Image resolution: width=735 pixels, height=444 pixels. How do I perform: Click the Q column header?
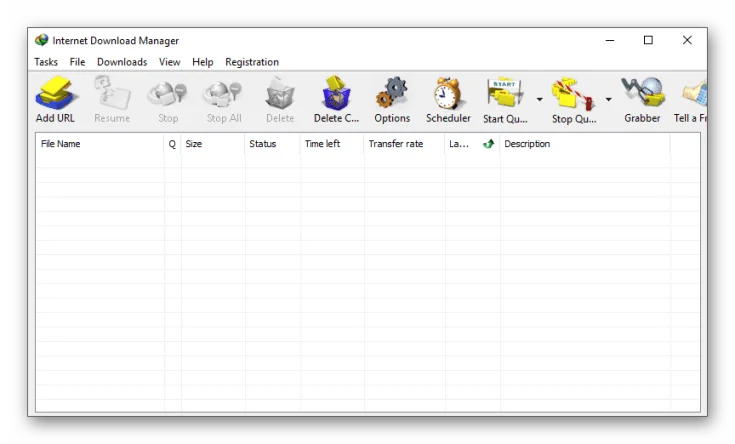click(172, 143)
